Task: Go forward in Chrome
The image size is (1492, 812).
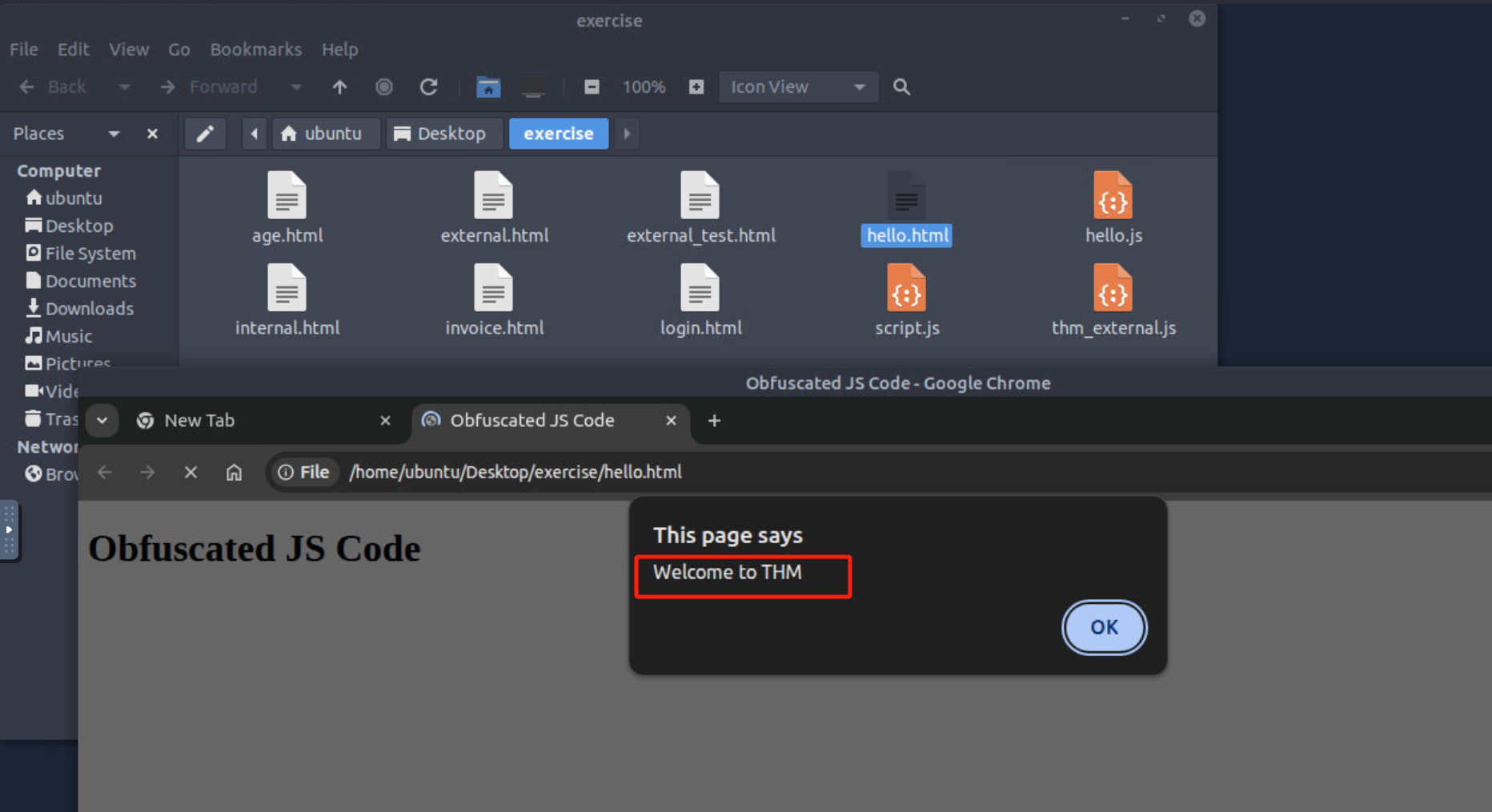Action: [x=147, y=472]
